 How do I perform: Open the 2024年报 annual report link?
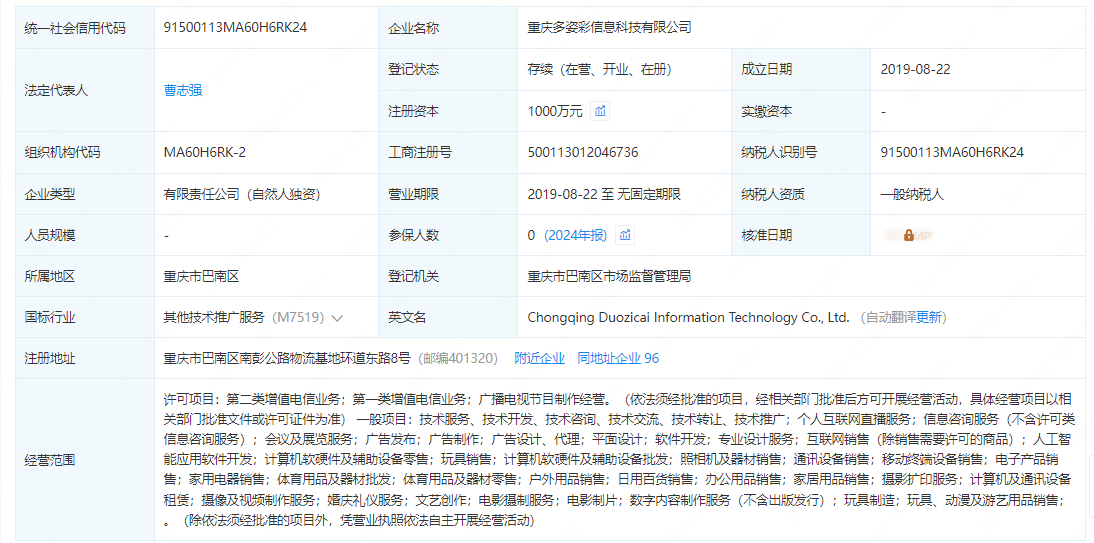pyautogui.click(x=576, y=235)
